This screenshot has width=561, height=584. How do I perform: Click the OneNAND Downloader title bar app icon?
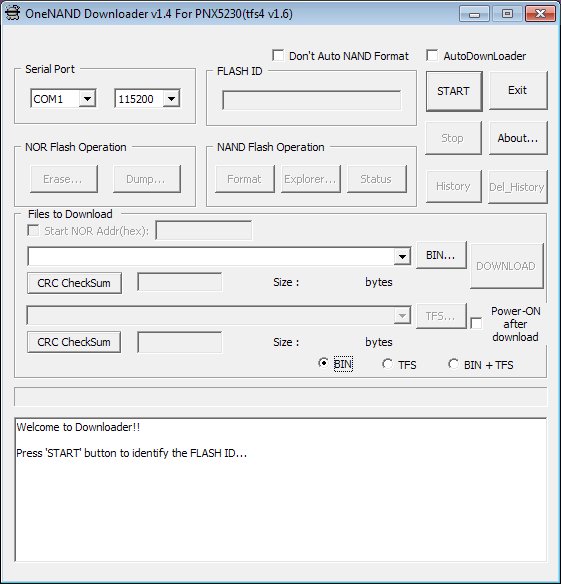(x=12, y=13)
